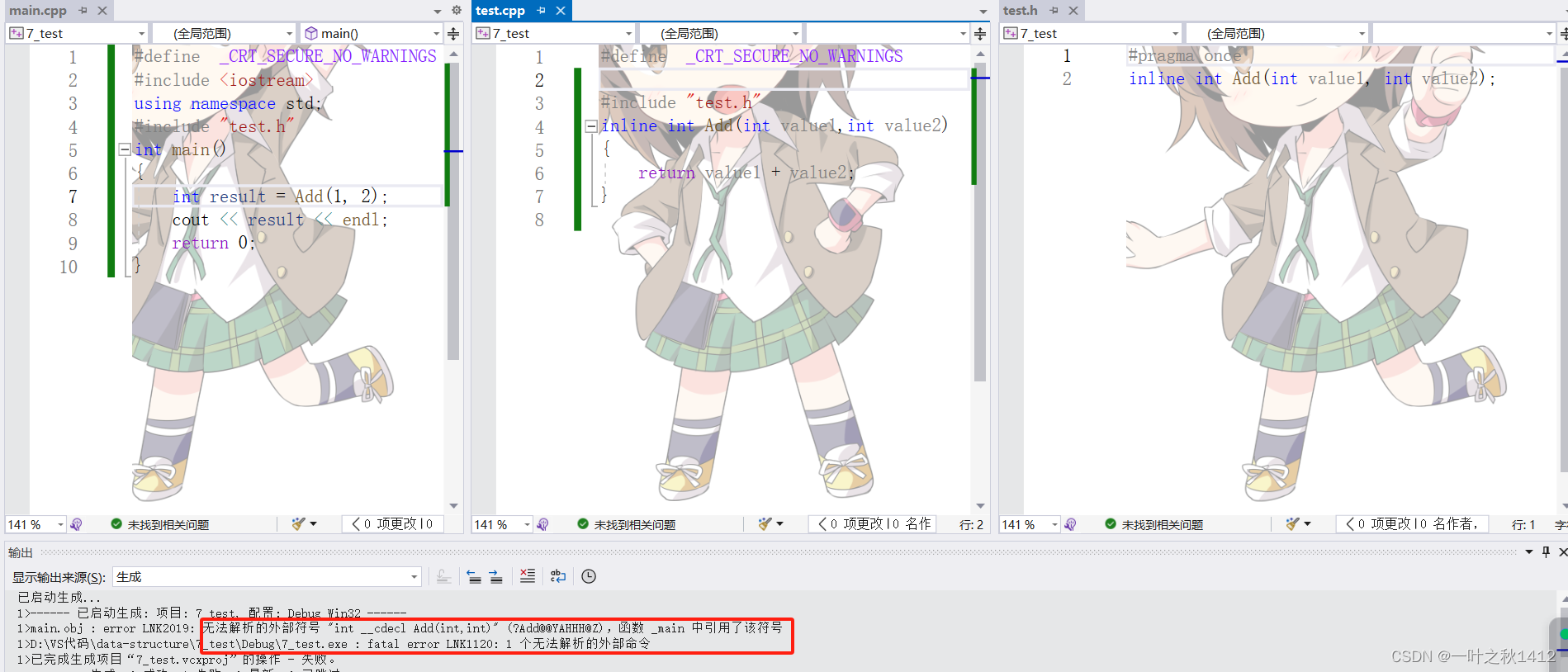Open the empty member dropdown in test.cpp pane
1568x672 pixels.
click(888, 33)
